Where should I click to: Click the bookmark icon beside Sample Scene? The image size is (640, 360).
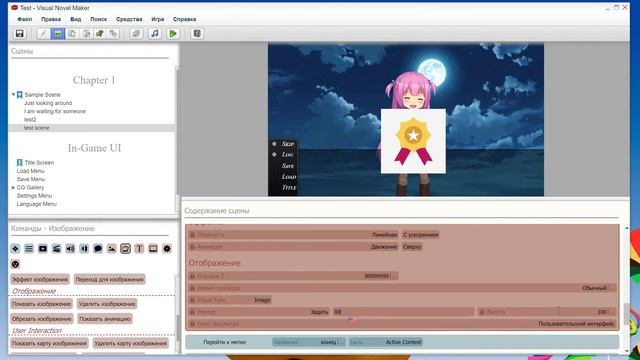(x=20, y=95)
